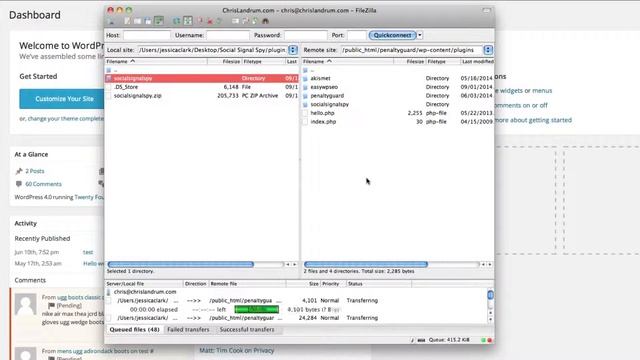Click the Comments bubble icon in At a Glance
Viewport: 640px width, 360px height.
19,184
